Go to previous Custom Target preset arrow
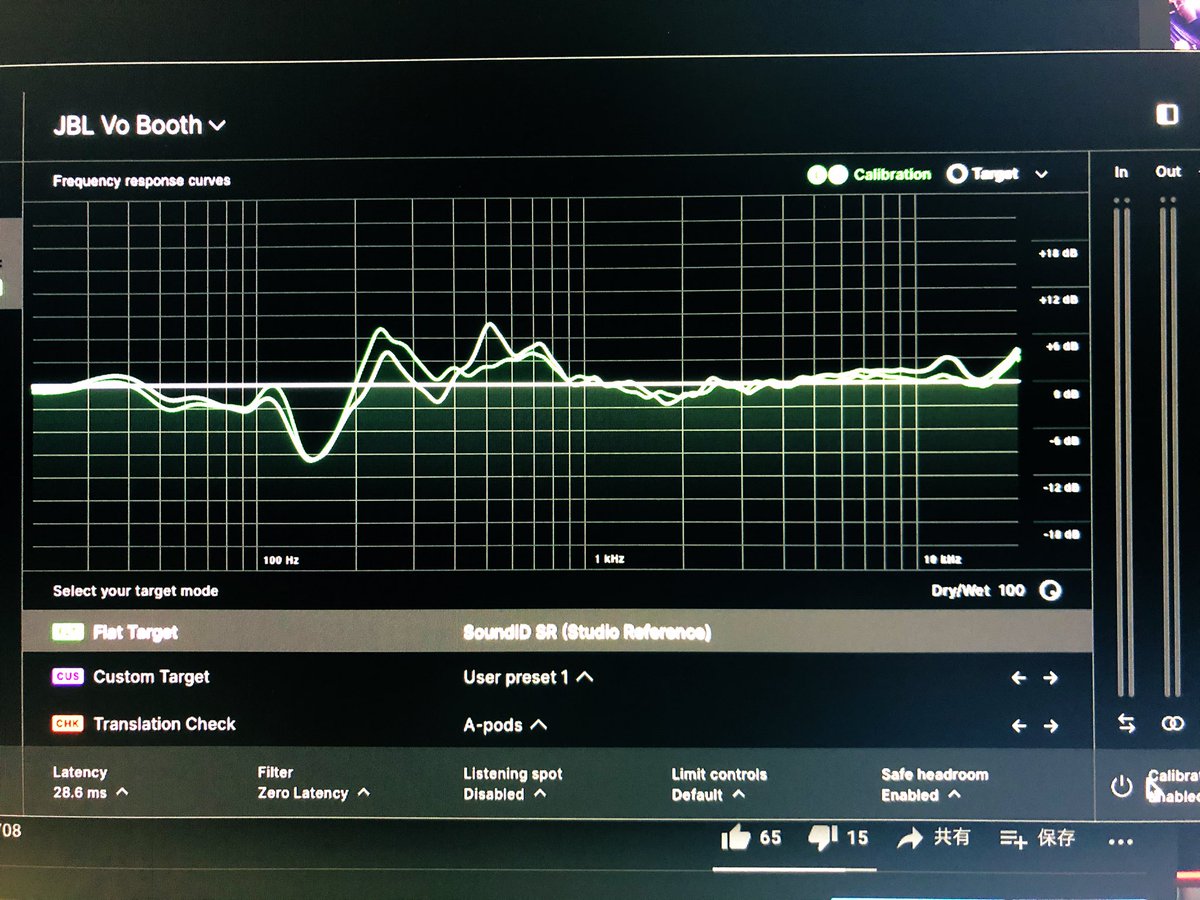The image size is (1200, 900). (x=1018, y=678)
